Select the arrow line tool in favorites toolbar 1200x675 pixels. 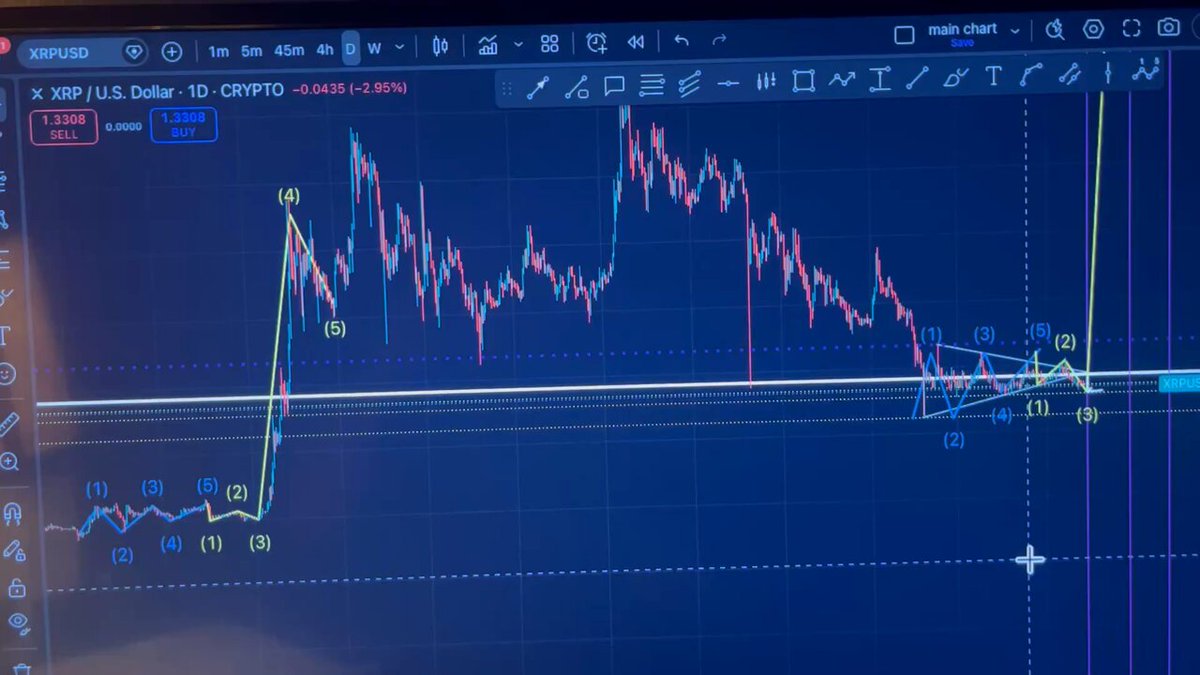[538, 87]
